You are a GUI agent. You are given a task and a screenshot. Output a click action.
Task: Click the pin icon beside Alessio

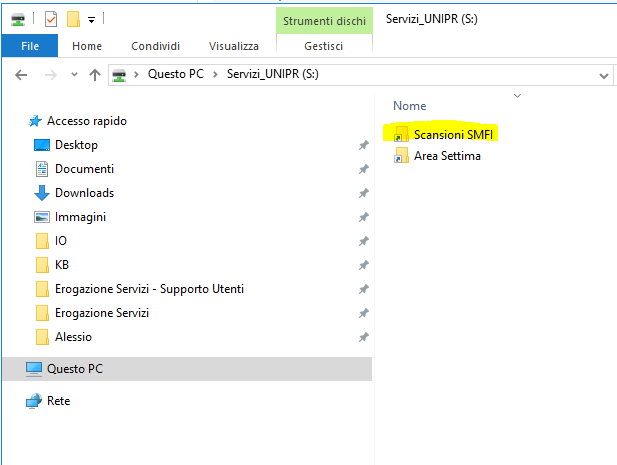click(x=363, y=337)
